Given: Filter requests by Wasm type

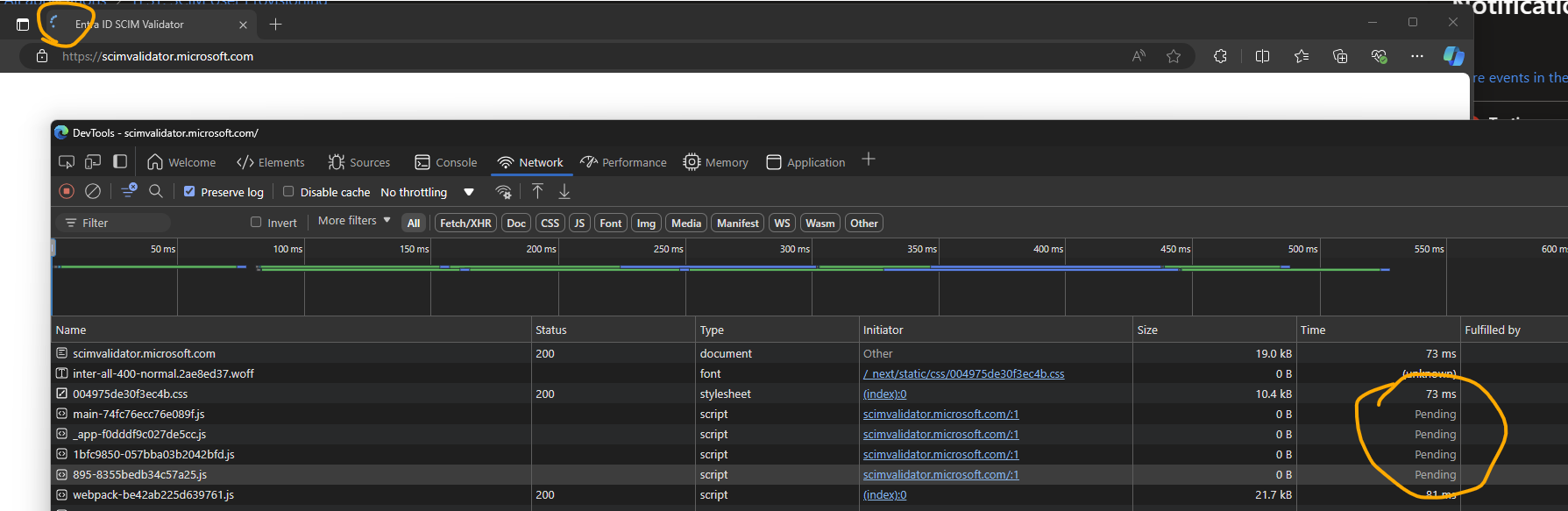Looking at the screenshot, I should pyautogui.click(x=820, y=224).
